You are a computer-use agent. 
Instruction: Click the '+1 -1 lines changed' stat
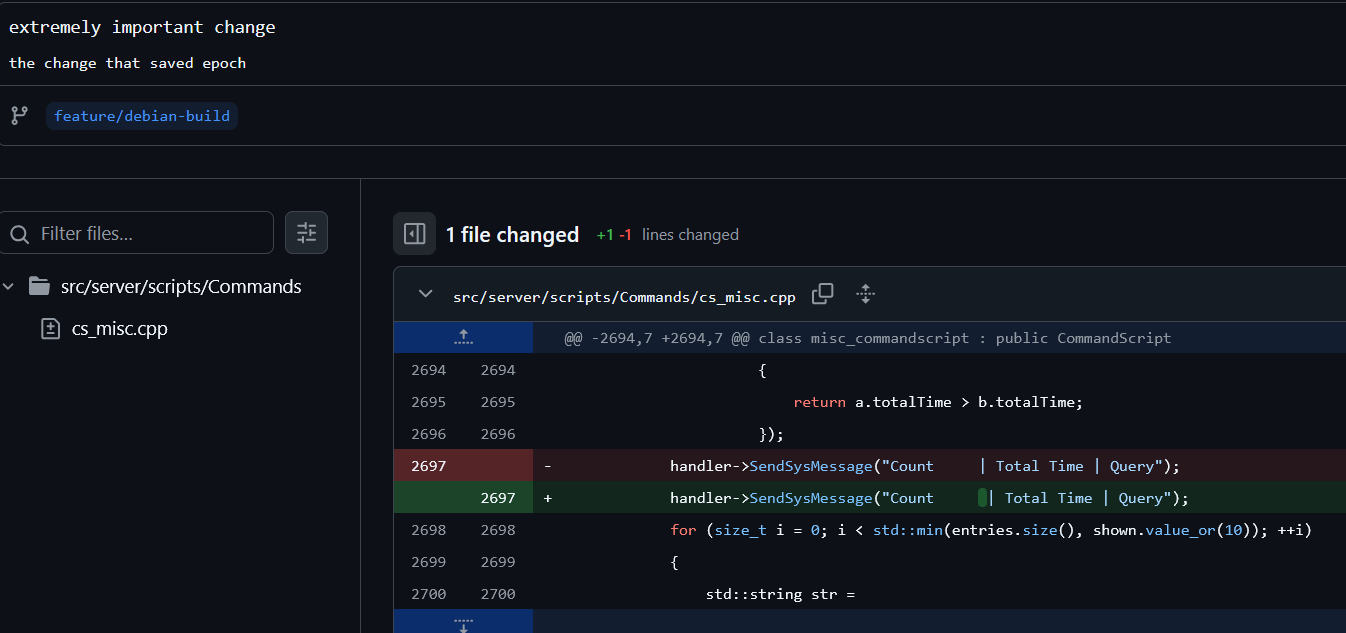[x=667, y=235]
